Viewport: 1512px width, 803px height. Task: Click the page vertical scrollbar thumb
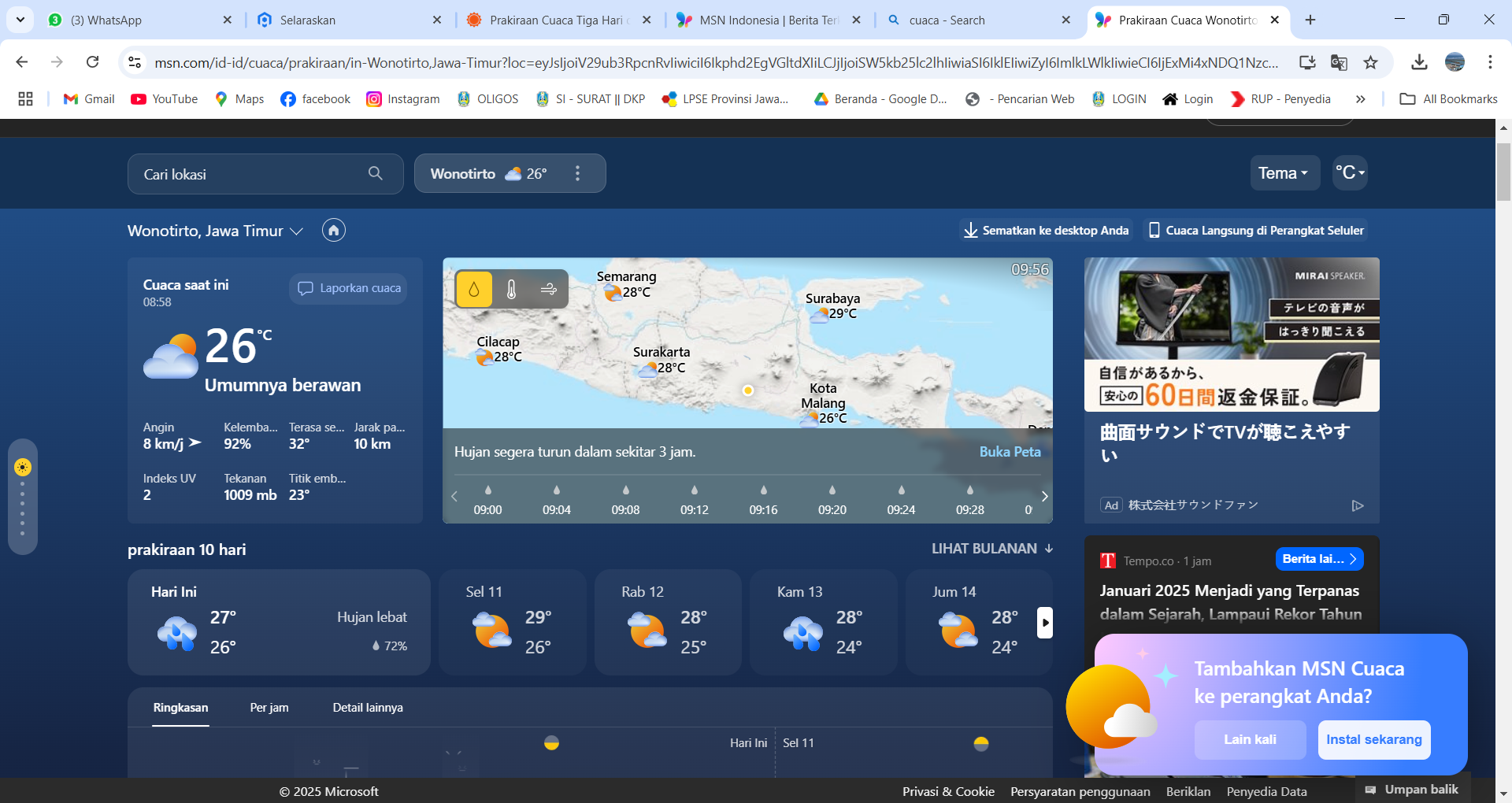coord(1503,172)
